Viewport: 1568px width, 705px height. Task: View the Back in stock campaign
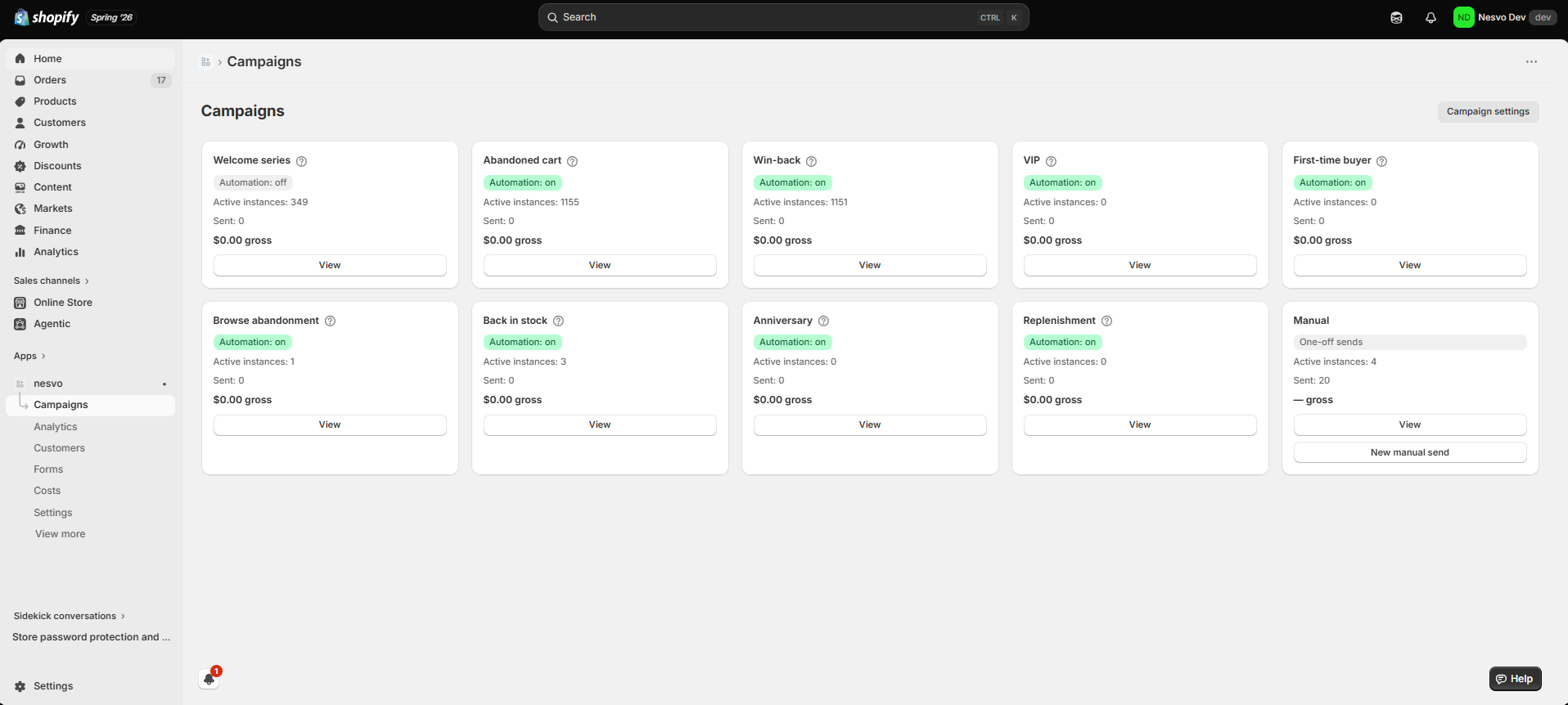[x=600, y=424]
